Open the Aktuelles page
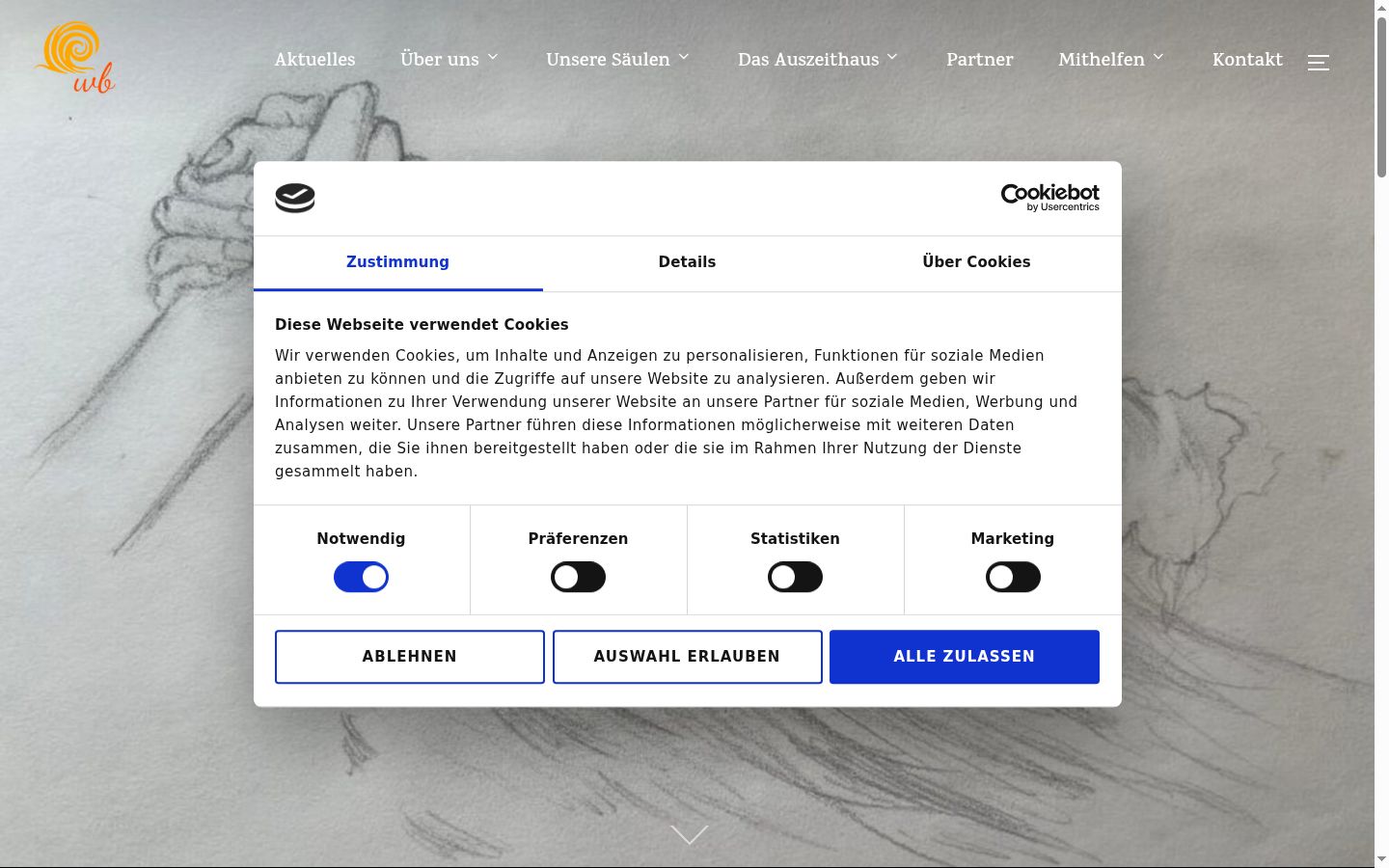The width and height of the screenshot is (1389, 868). click(314, 59)
